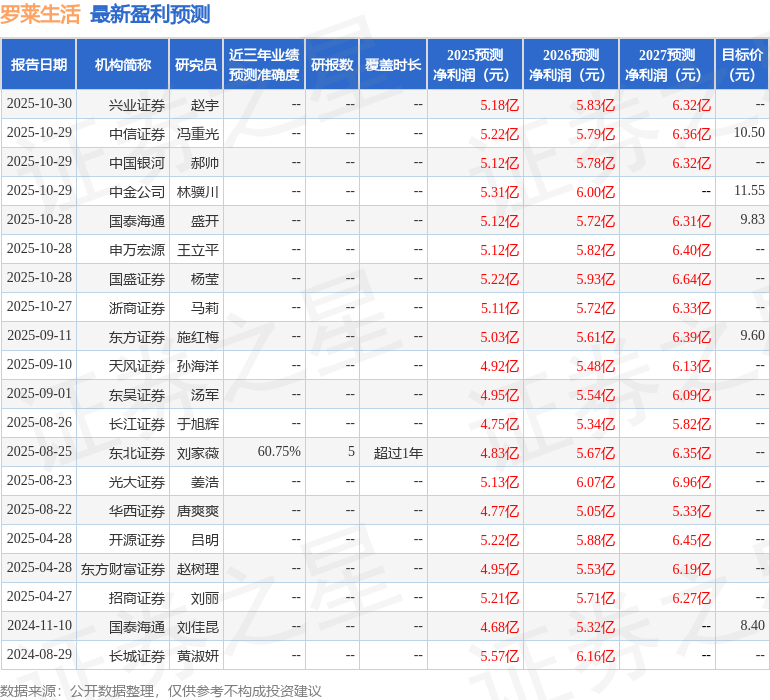Click the 东方财富证券 institution name
770x700 pixels.
click(123, 569)
